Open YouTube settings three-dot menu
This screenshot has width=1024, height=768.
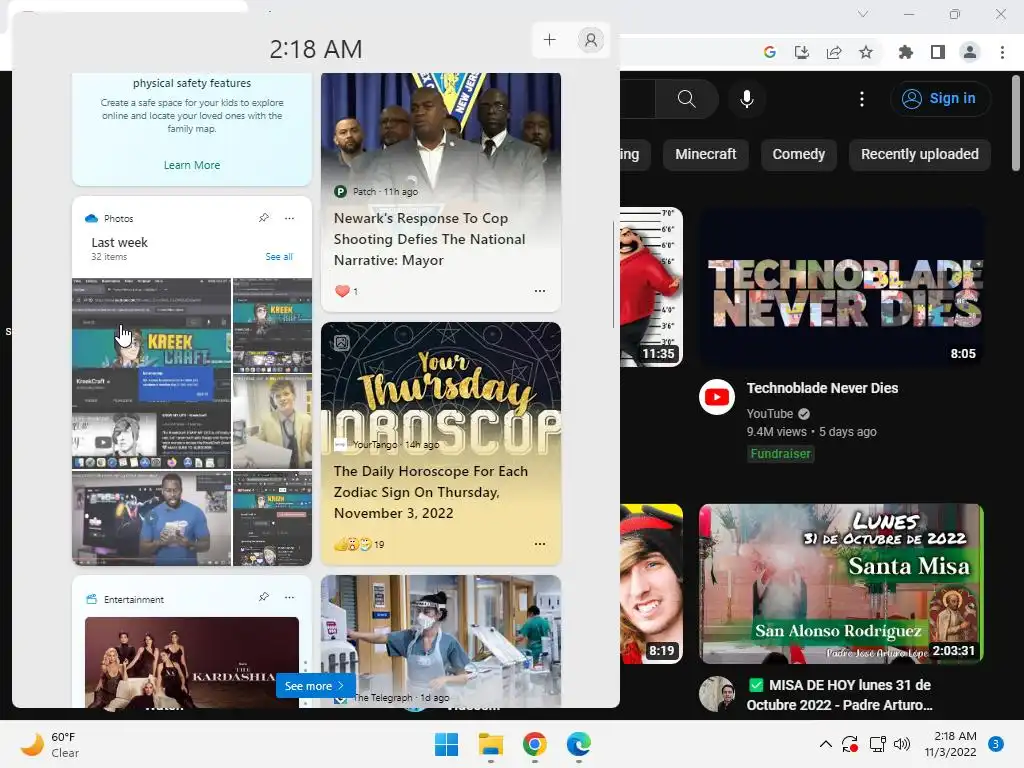coord(862,99)
